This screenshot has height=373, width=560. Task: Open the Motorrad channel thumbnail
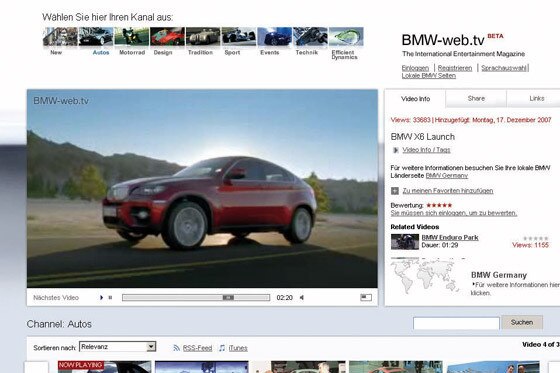point(131,36)
